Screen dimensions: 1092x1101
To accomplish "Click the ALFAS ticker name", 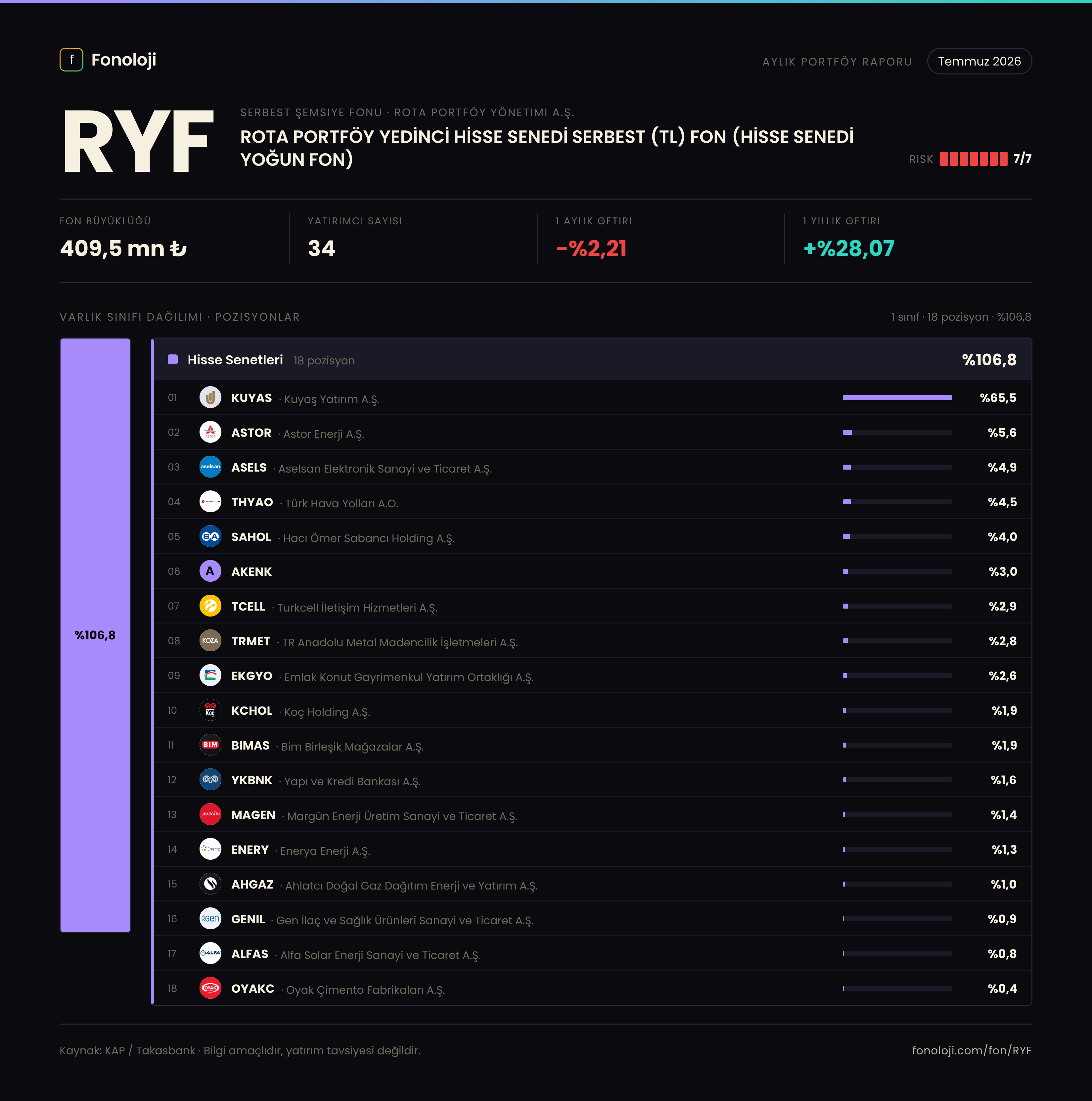I will (250, 954).
